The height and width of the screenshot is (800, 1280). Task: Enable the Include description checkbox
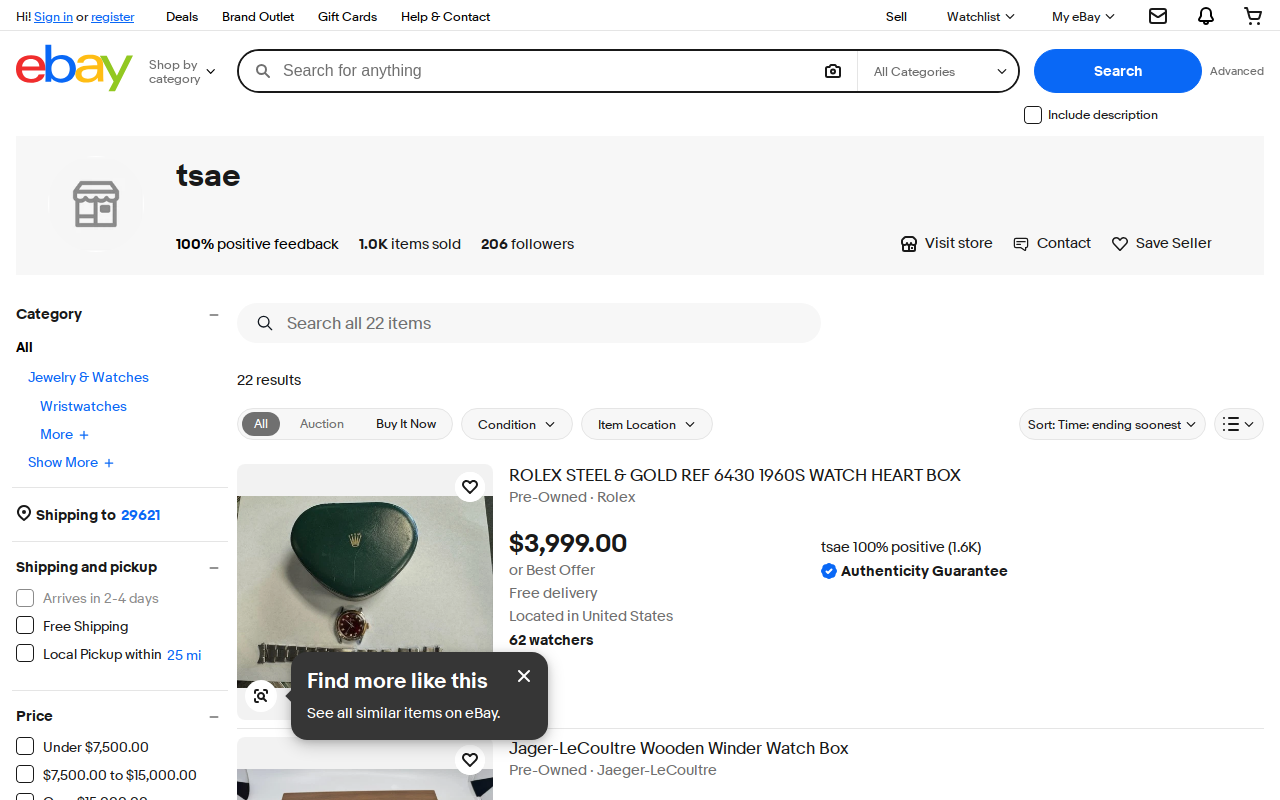(1033, 115)
